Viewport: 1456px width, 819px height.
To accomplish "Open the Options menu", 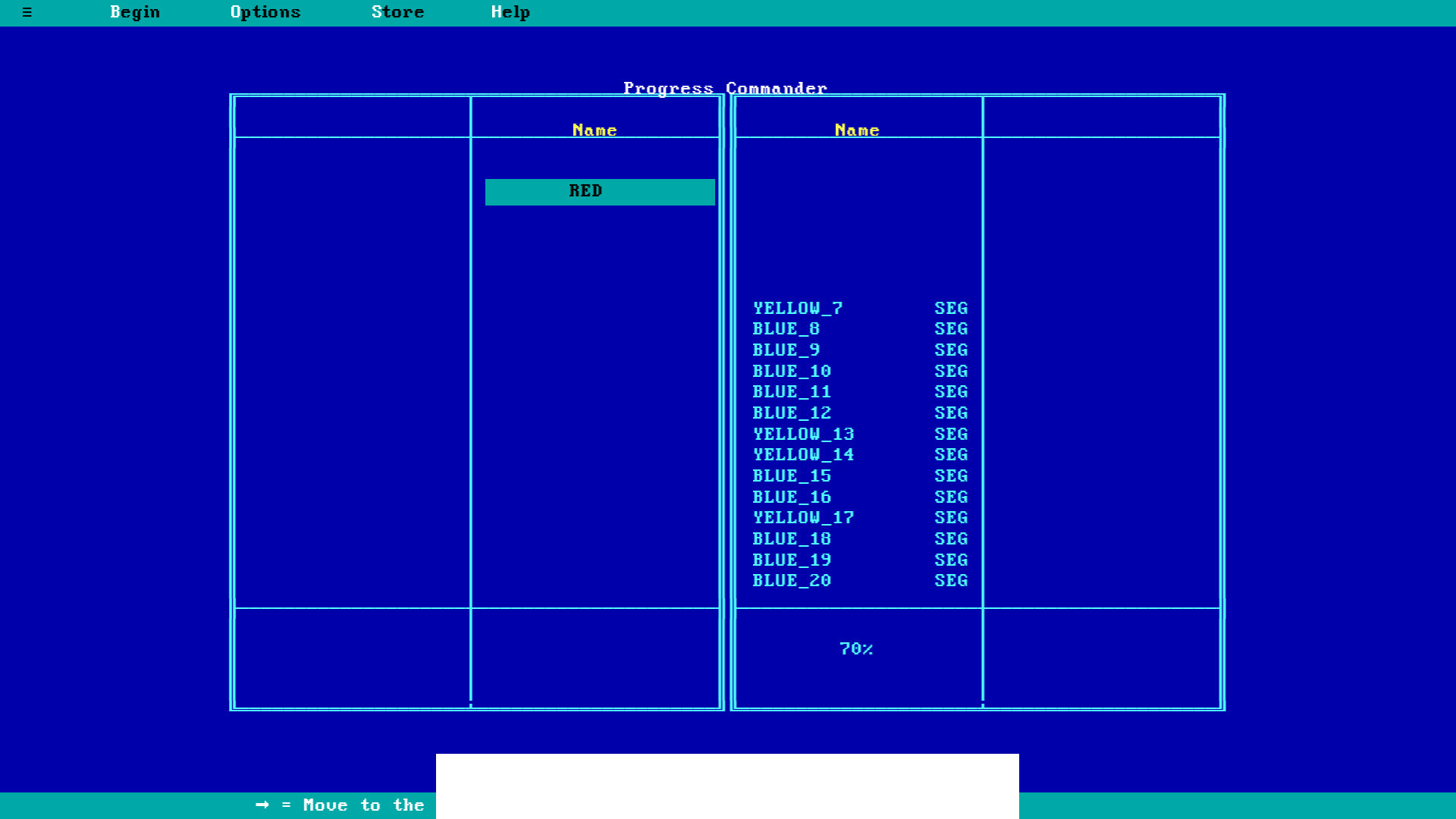I will point(264,12).
